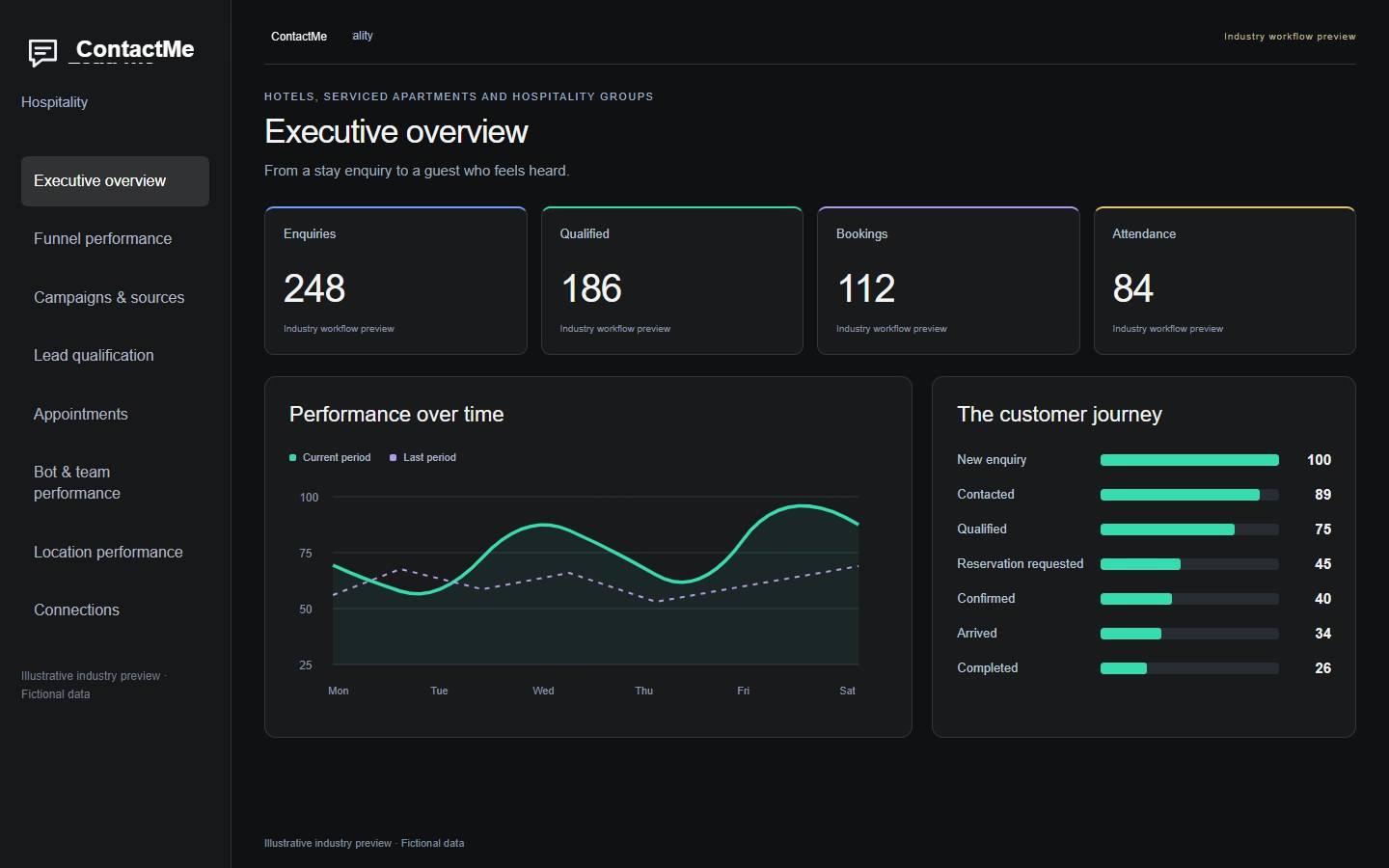Click the Sat label on the chart axis
Image resolution: width=1389 pixels, height=868 pixels.
[x=847, y=692]
